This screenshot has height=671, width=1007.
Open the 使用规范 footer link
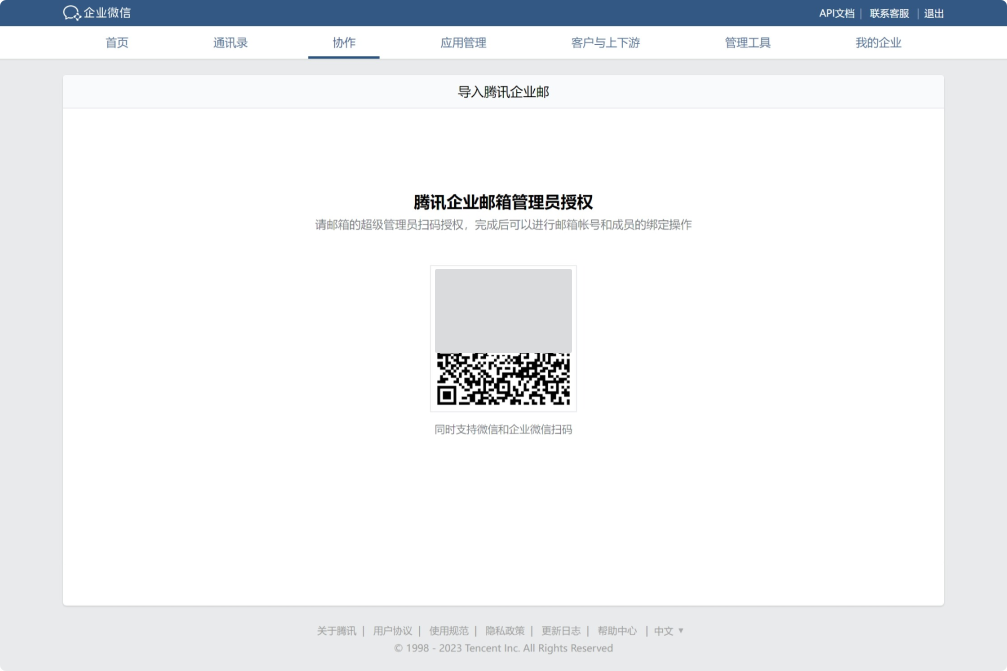[x=449, y=631]
